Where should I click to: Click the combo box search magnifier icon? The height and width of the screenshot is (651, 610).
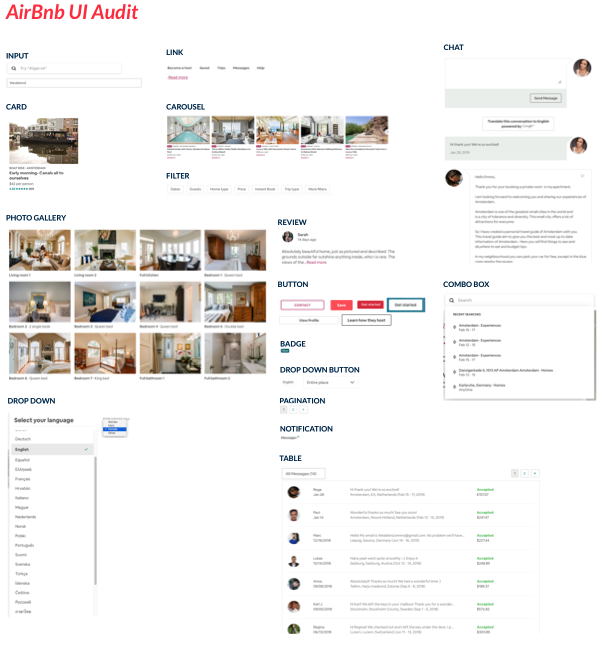pos(451,300)
